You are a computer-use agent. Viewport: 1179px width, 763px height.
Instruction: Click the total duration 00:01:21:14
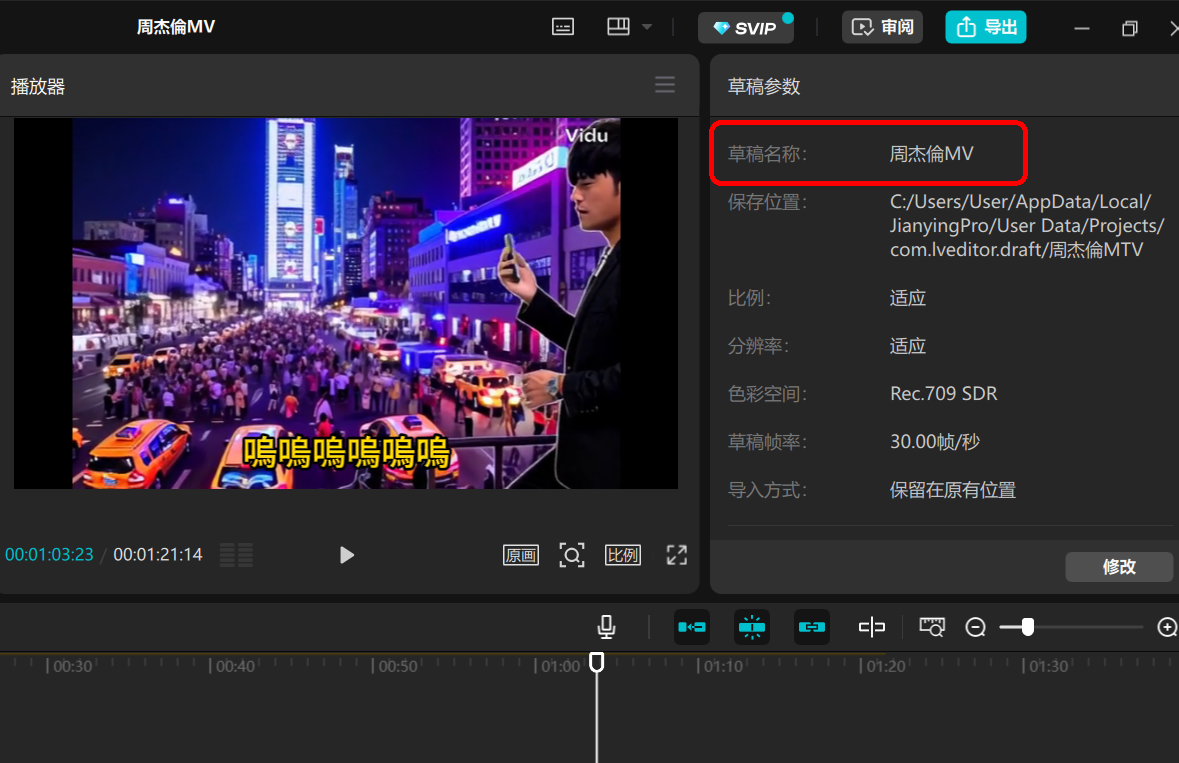point(158,555)
